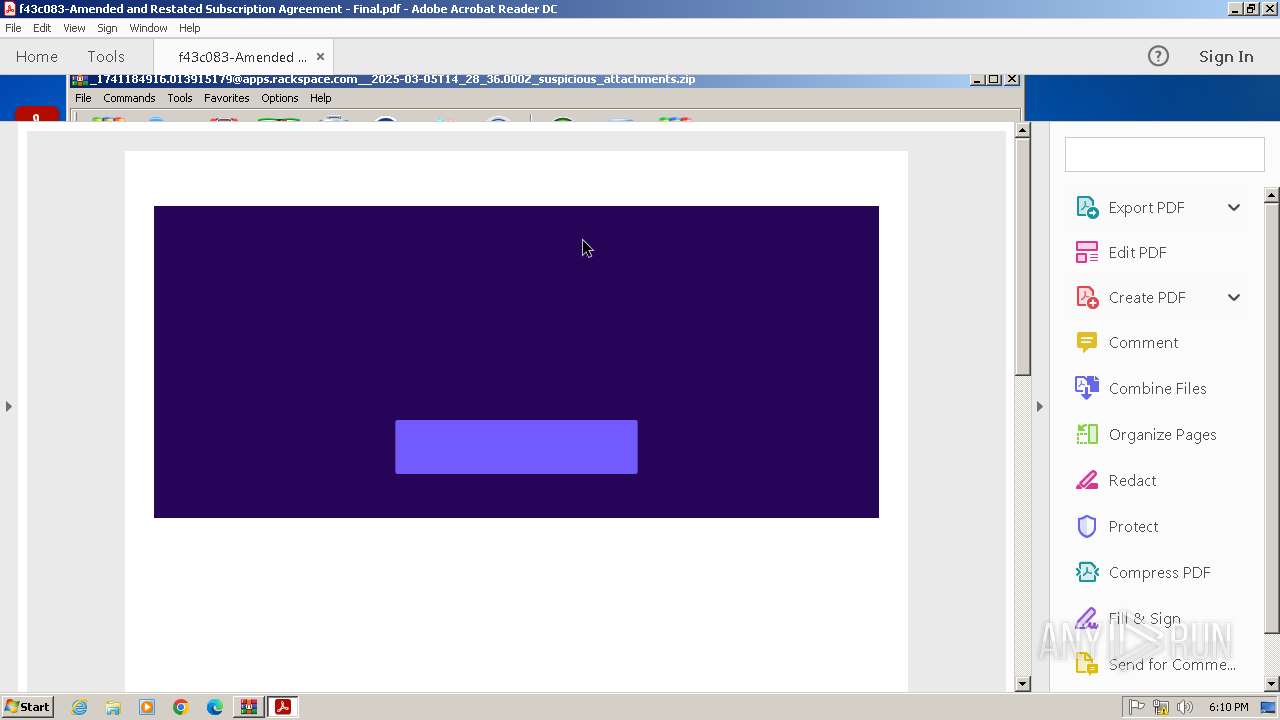Open Google Chrome from the taskbar
The height and width of the screenshot is (720, 1280).
[x=181, y=707]
